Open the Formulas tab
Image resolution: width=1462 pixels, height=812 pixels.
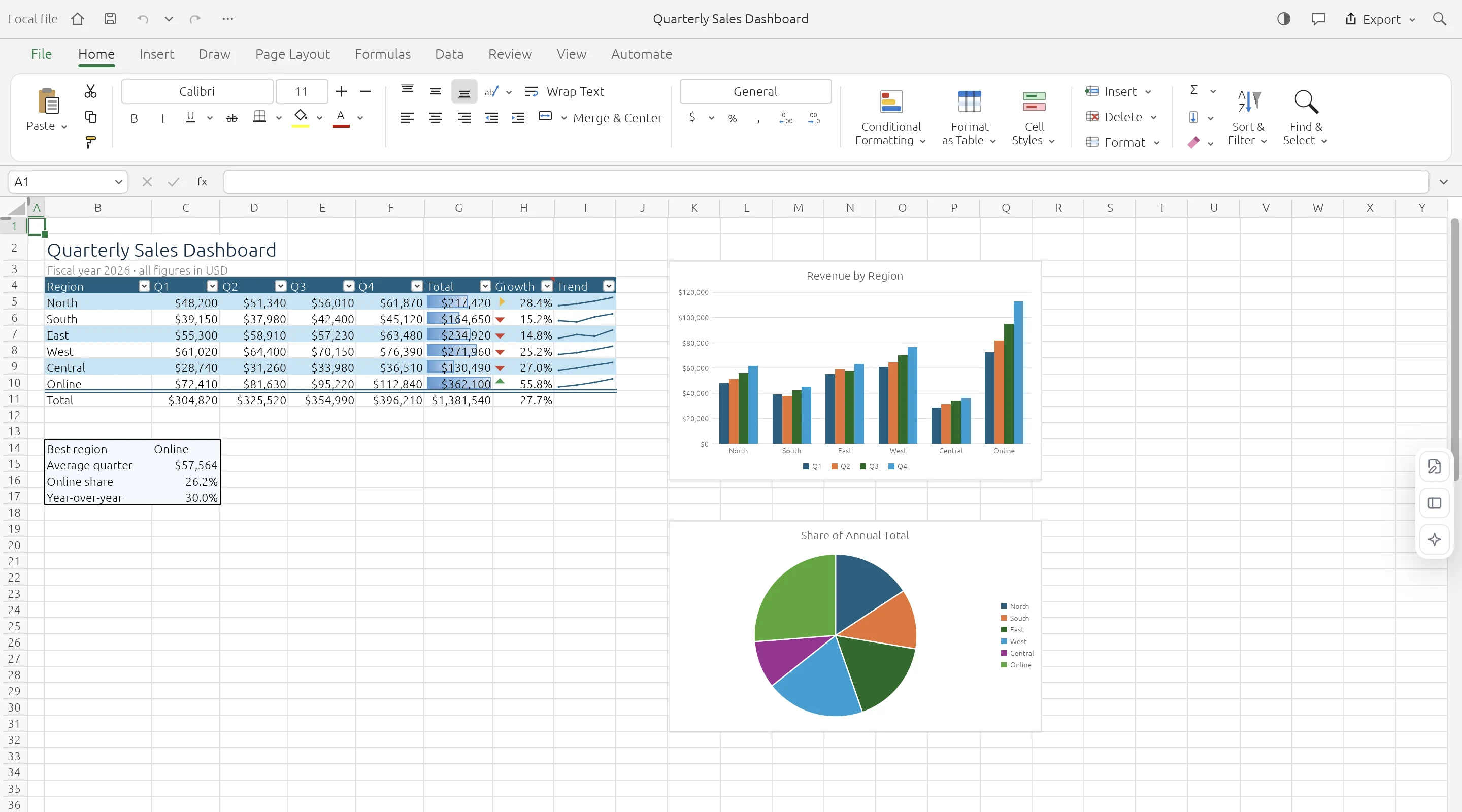click(x=383, y=54)
